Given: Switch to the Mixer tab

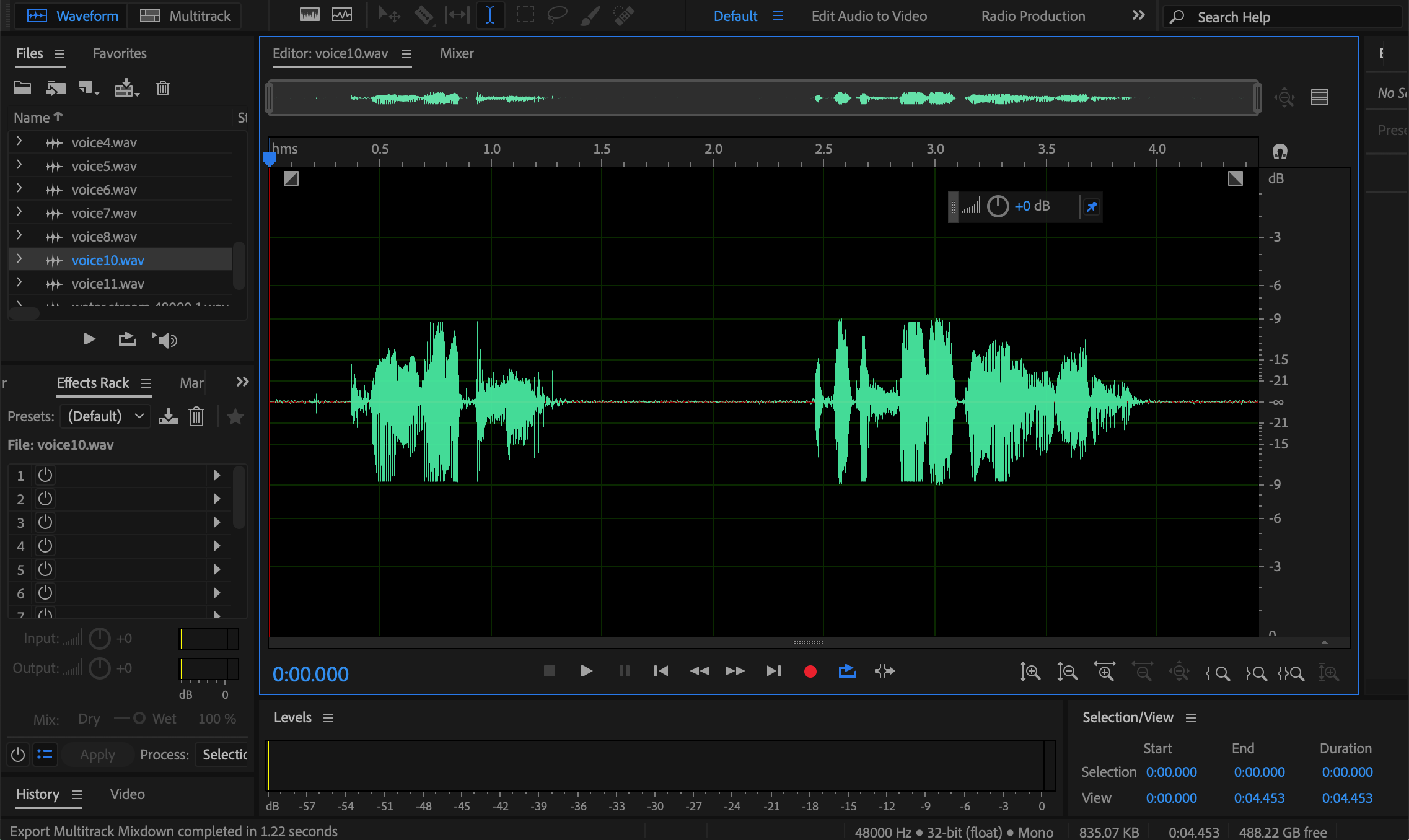Looking at the screenshot, I should pos(457,54).
